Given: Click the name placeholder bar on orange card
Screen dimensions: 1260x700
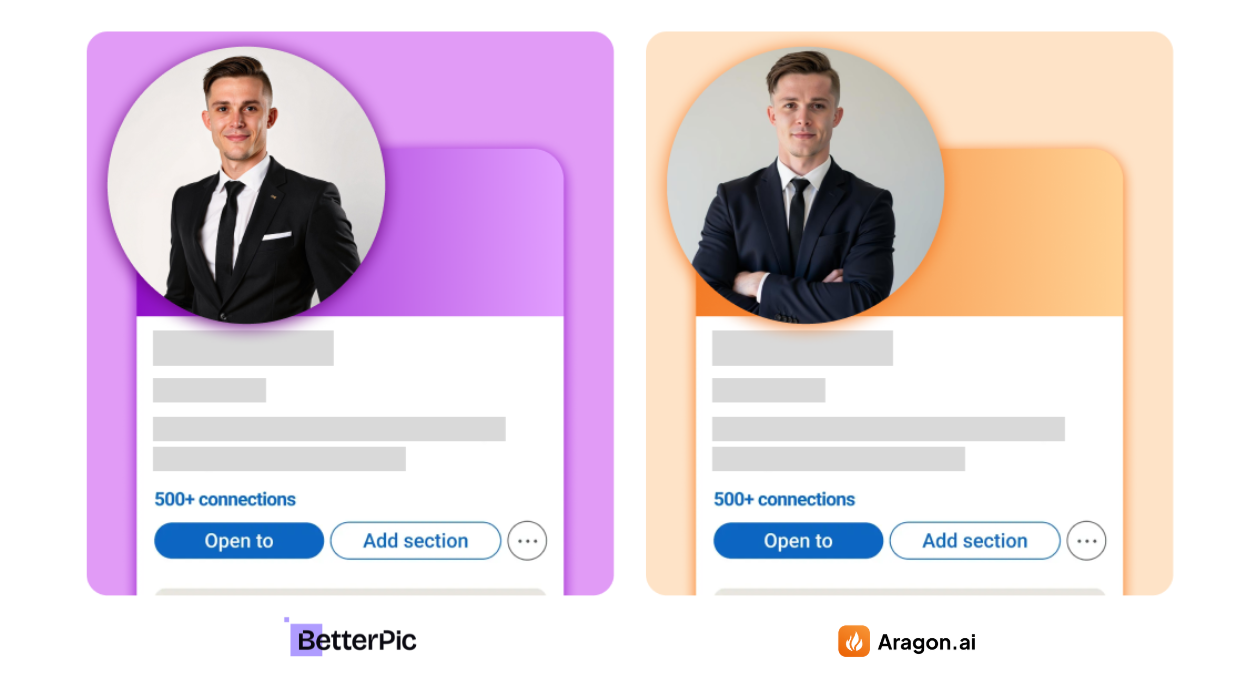Looking at the screenshot, I should tap(802, 348).
